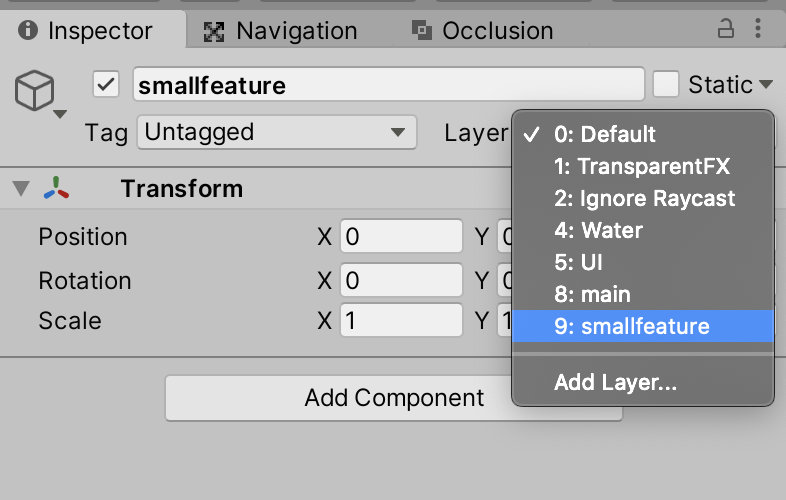This screenshot has height=500, width=786.
Task: Open the Tag dropdown showing Untagged
Action: 276,132
